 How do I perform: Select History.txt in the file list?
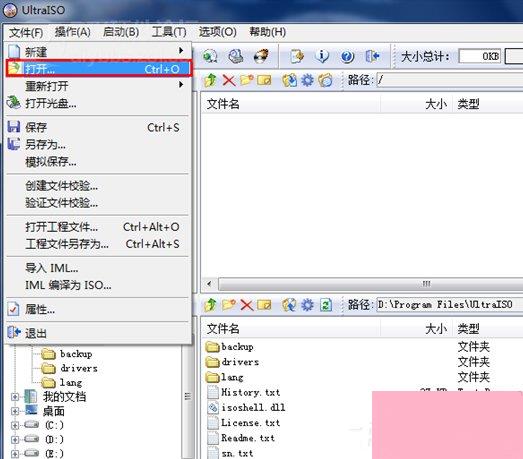(243, 392)
